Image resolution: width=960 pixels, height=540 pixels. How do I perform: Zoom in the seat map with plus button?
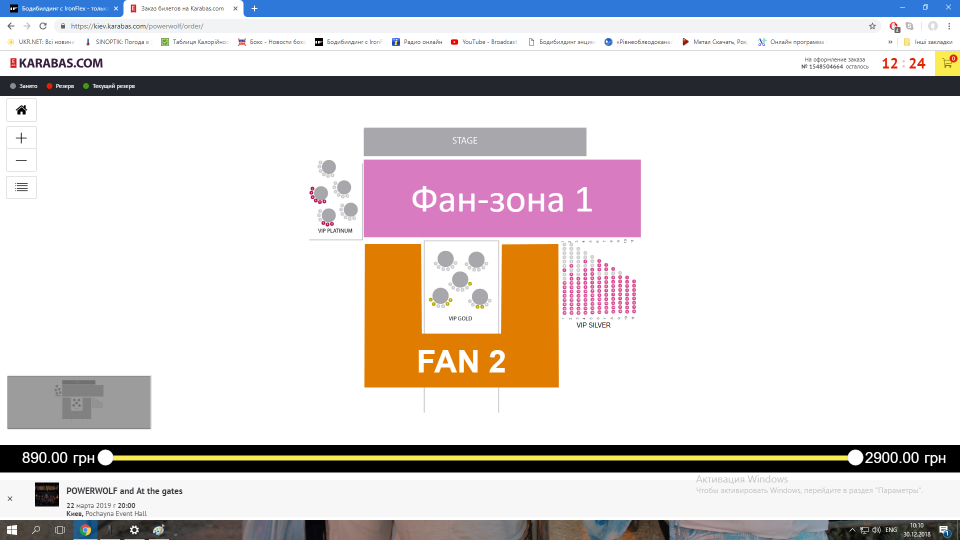click(21, 137)
